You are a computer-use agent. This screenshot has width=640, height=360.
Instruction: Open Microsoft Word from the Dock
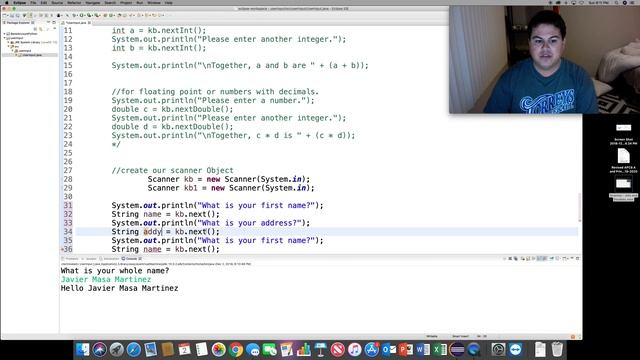(423, 350)
